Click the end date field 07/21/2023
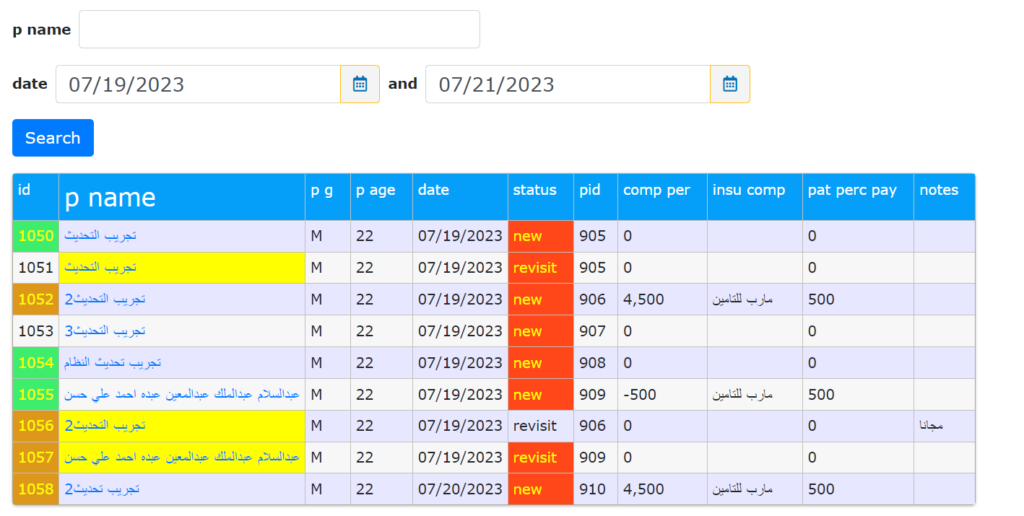 coord(568,84)
